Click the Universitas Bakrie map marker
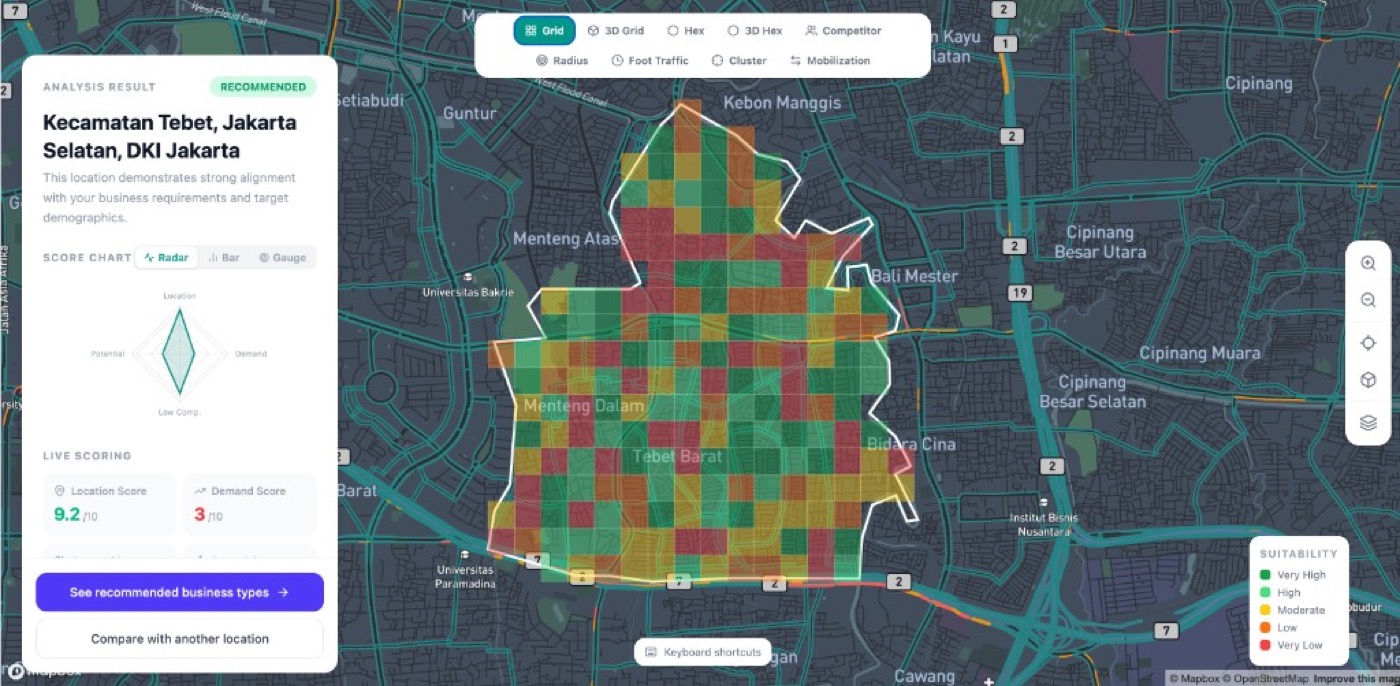This screenshot has width=1400, height=686. coord(468,278)
